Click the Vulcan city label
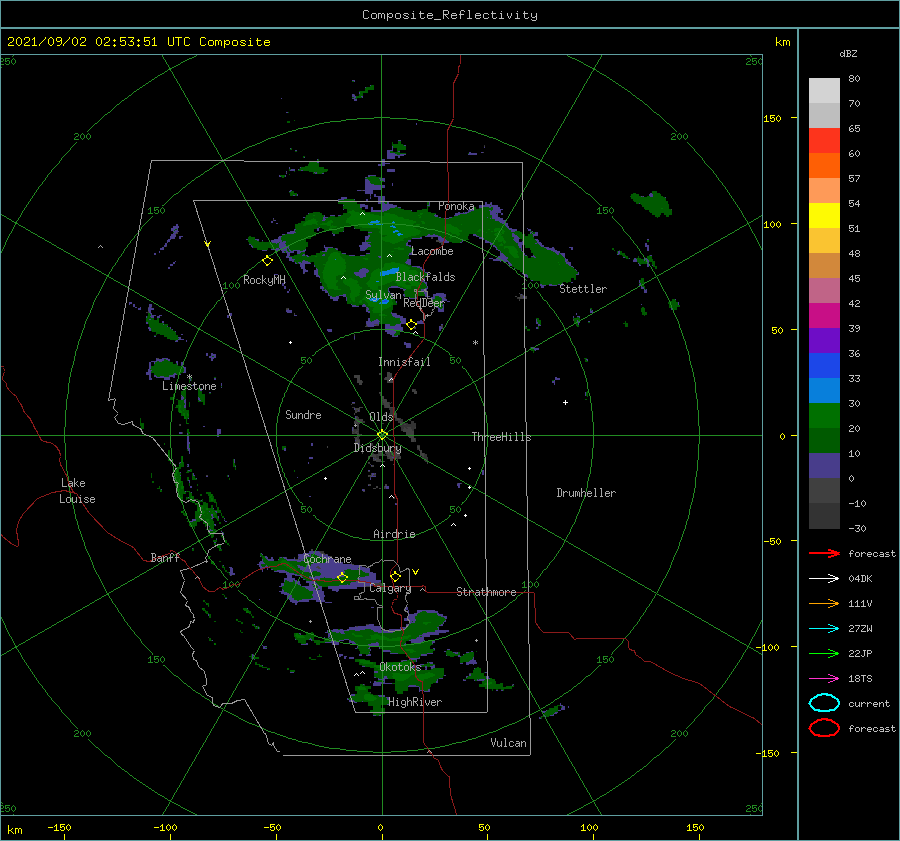Image resolution: width=900 pixels, height=841 pixels. (509, 743)
